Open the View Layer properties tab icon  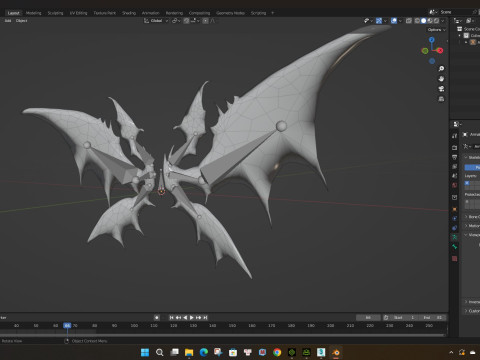(455, 166)
